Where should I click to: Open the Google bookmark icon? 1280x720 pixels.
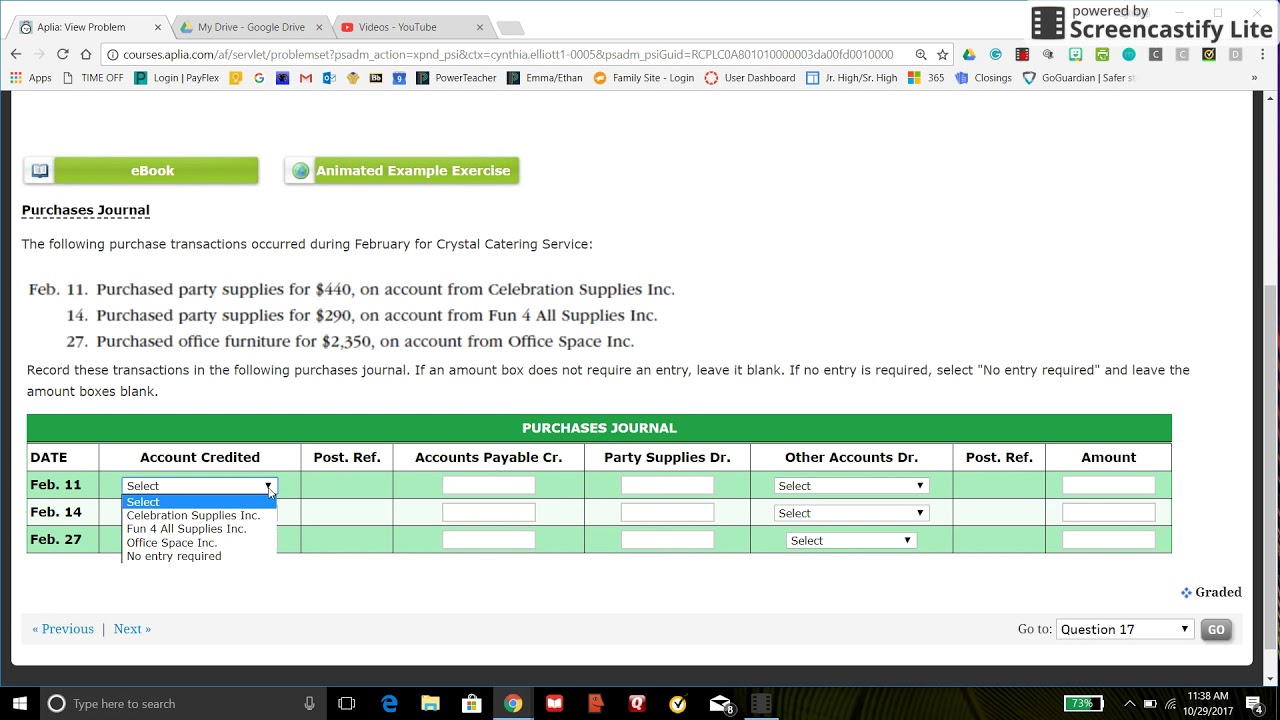259,78
